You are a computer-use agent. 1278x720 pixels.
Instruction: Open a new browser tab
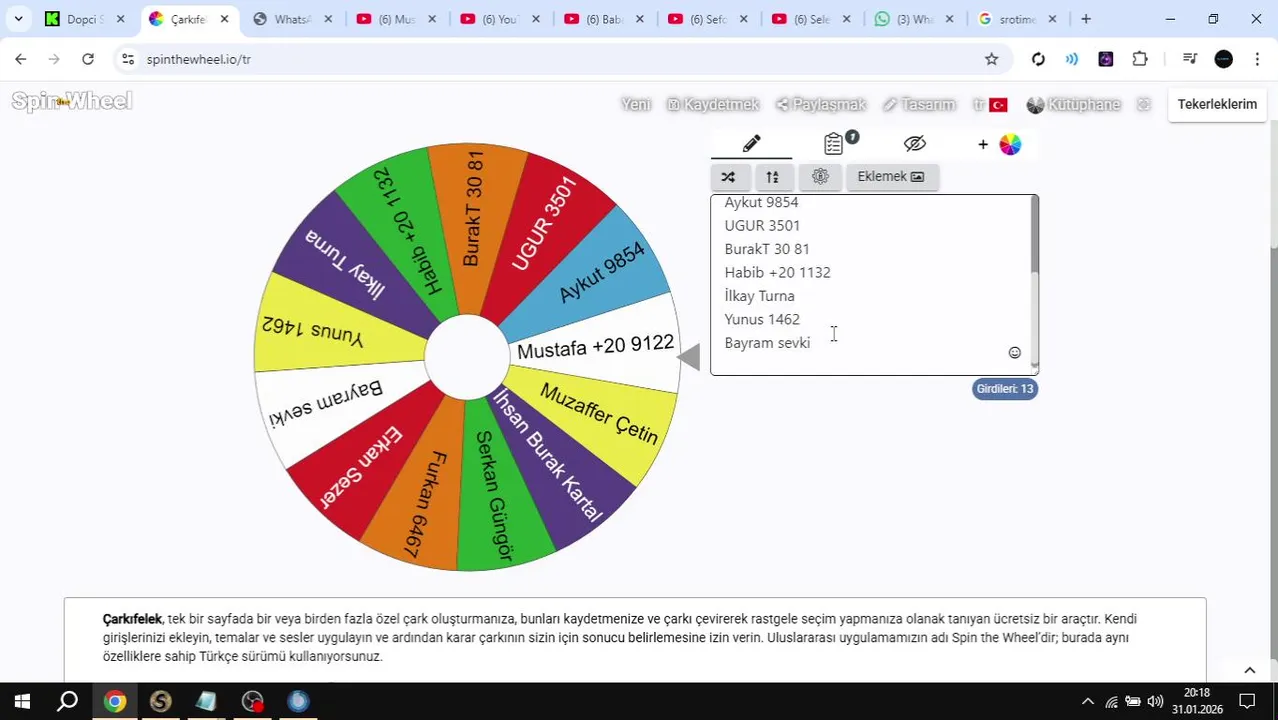tap(1086, 19)
